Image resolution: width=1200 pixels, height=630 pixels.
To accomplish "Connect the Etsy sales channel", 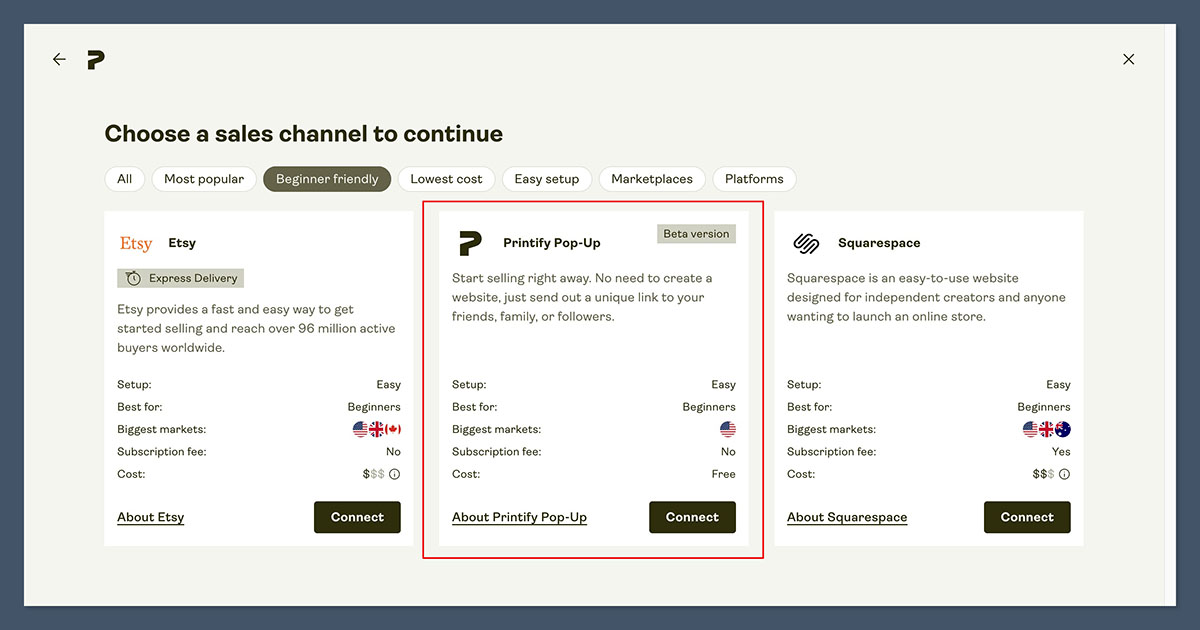I will tap(357, 517).
